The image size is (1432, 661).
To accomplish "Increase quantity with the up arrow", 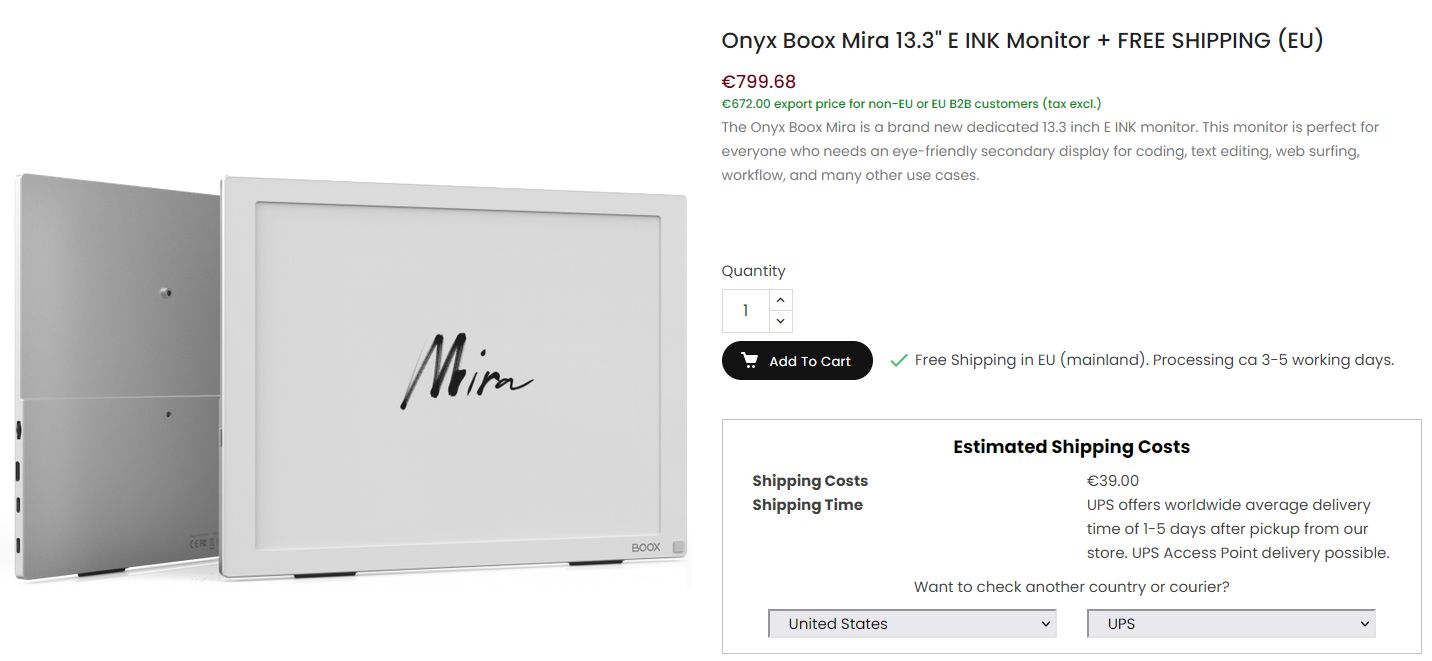I will coord(781,300).
